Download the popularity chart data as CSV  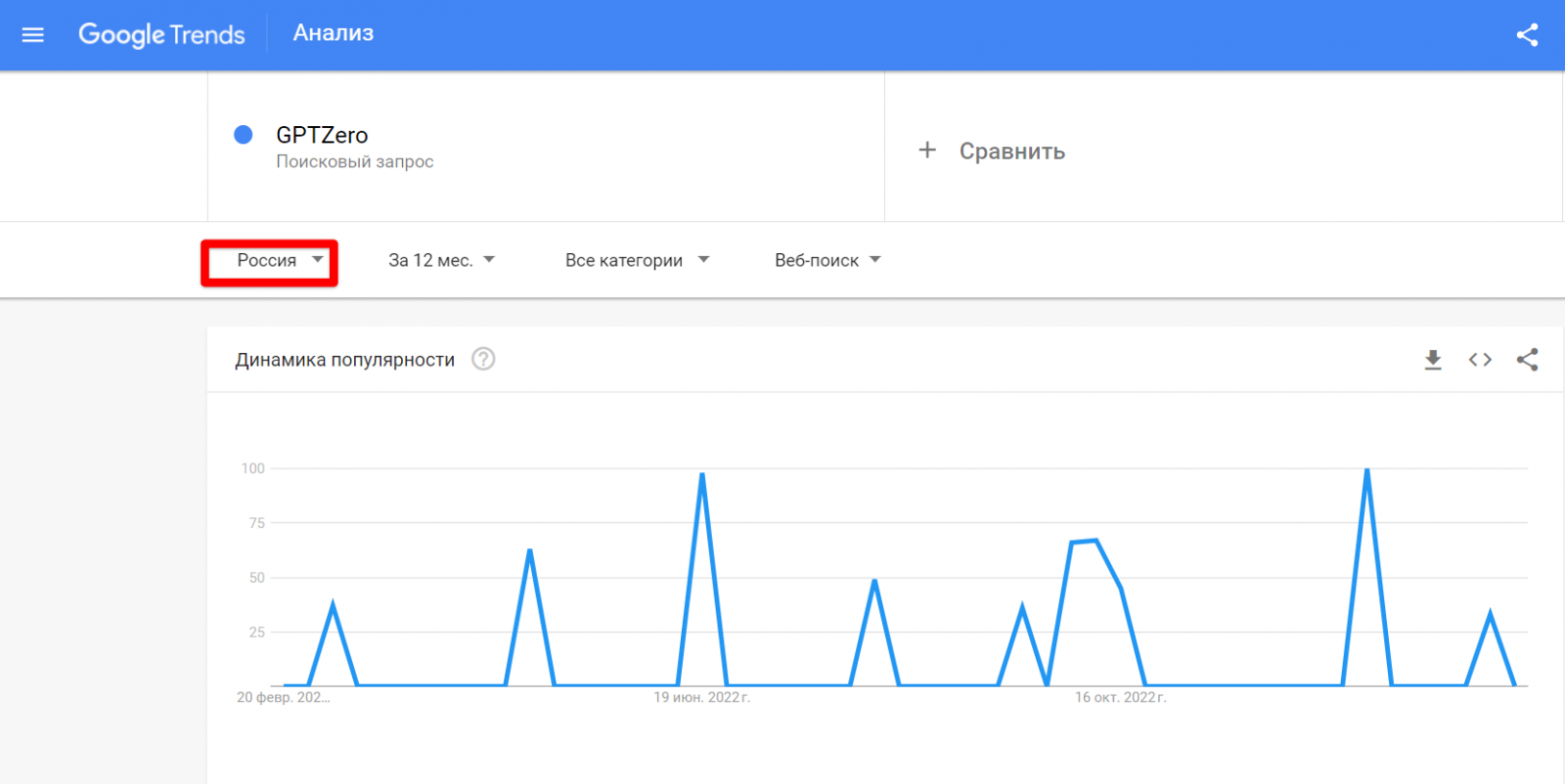coord(1433,360)
